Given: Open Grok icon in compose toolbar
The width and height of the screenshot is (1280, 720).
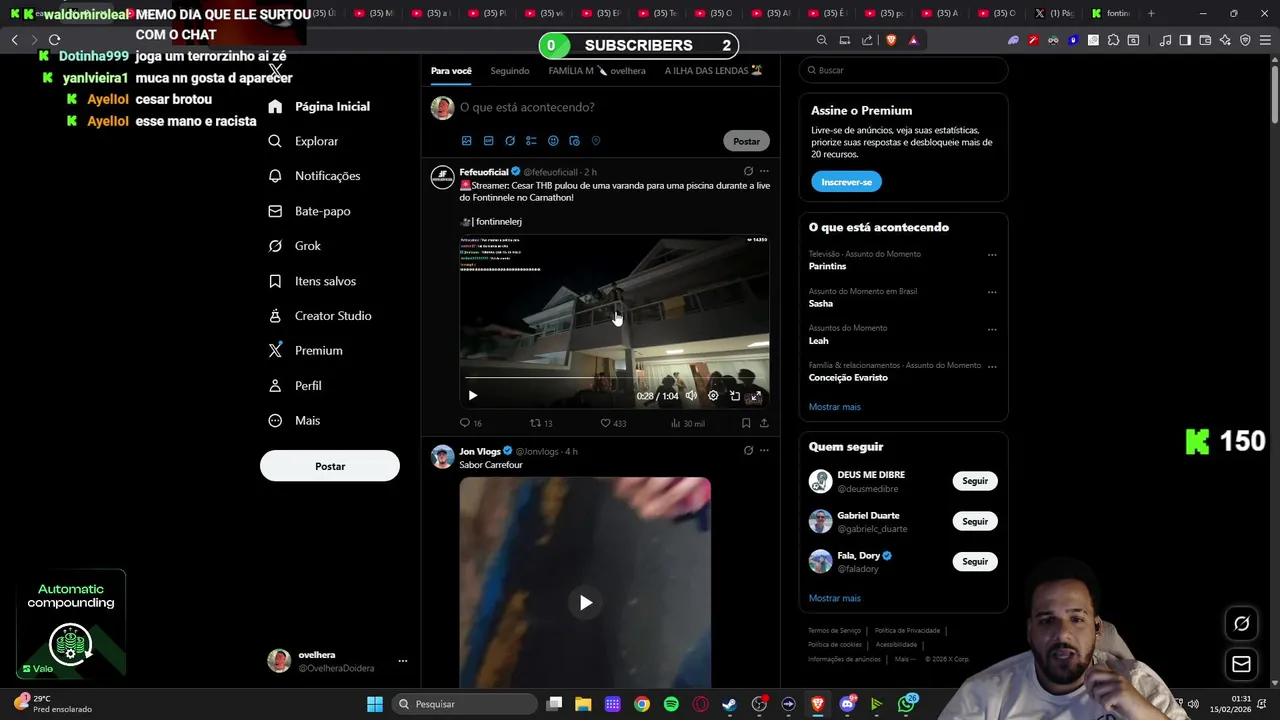Looking at the screenshot, I should [510, 141].
